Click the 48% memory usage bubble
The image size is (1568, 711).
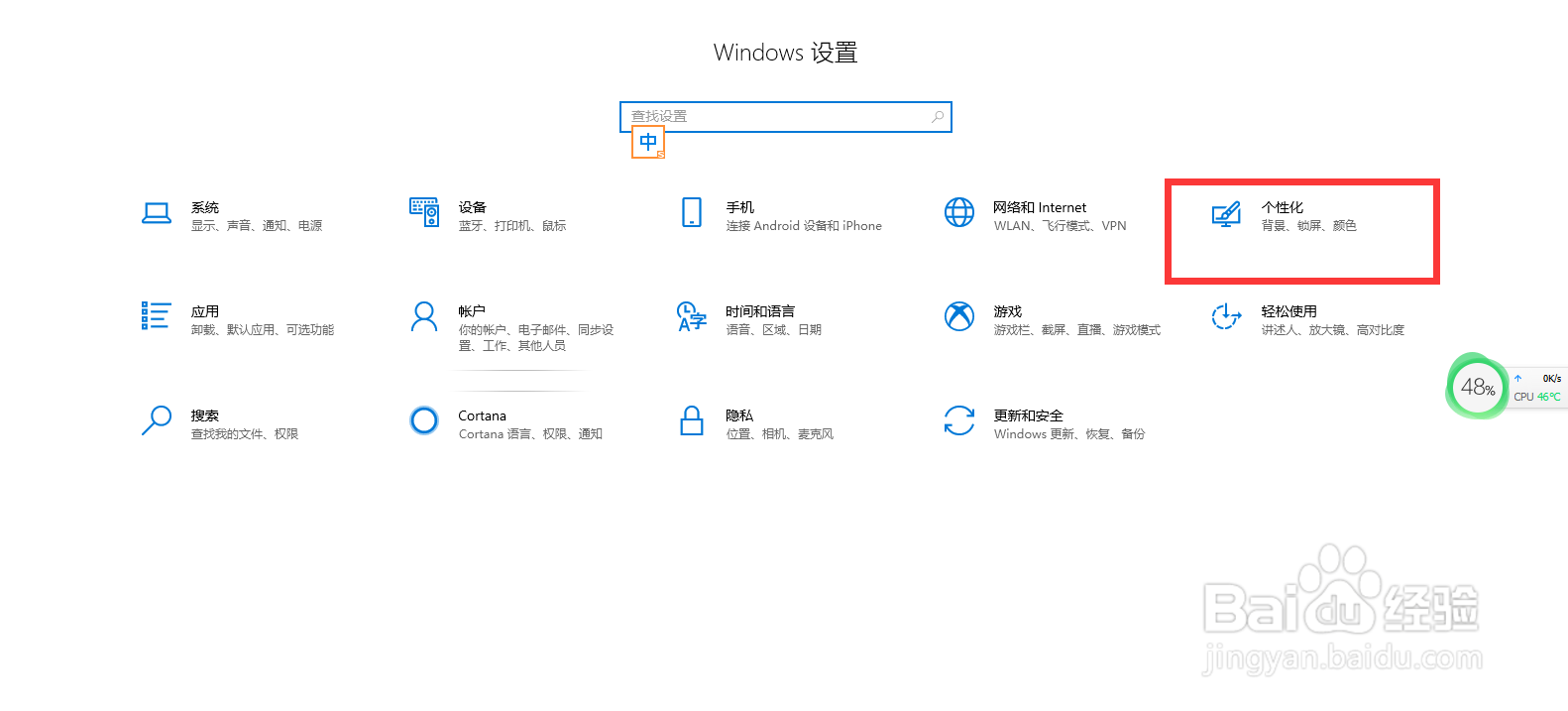[1477, 387]
